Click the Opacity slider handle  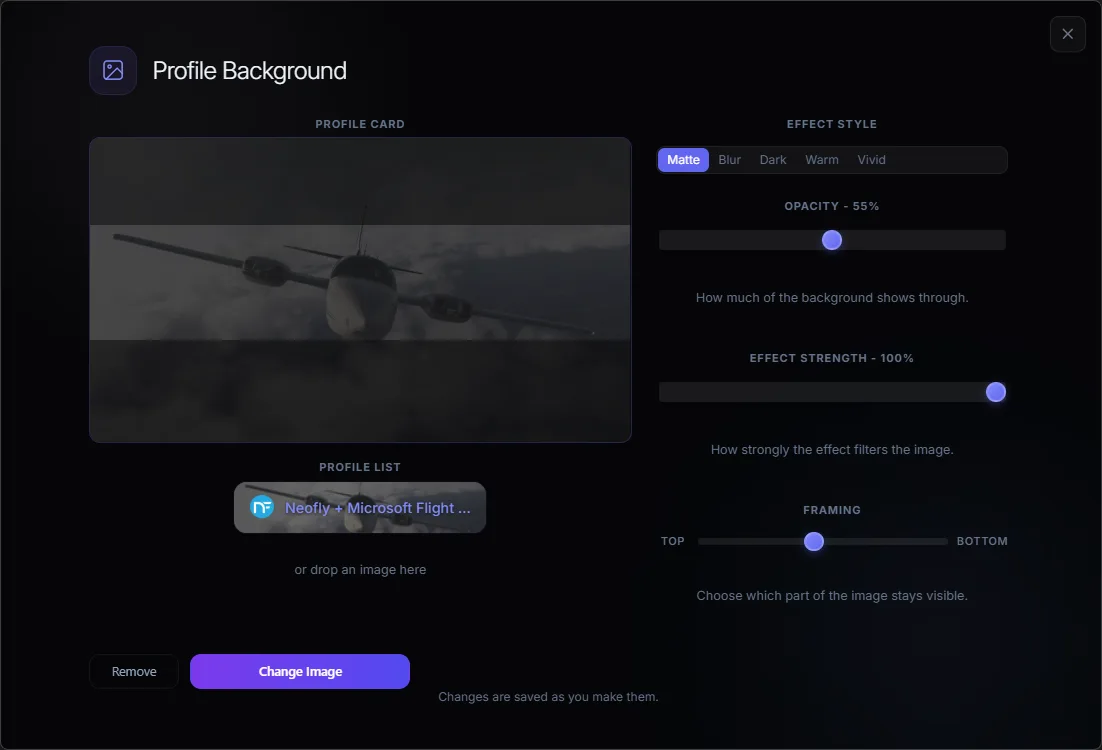(x=832, y=240)
